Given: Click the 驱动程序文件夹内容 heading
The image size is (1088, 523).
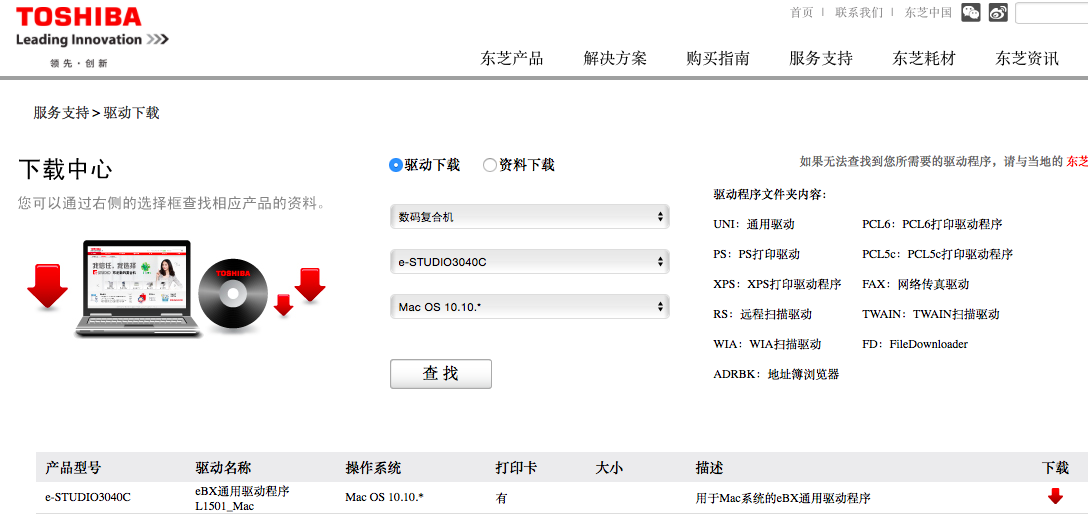Looking at the screenshot, I should (x=770, y=194).
